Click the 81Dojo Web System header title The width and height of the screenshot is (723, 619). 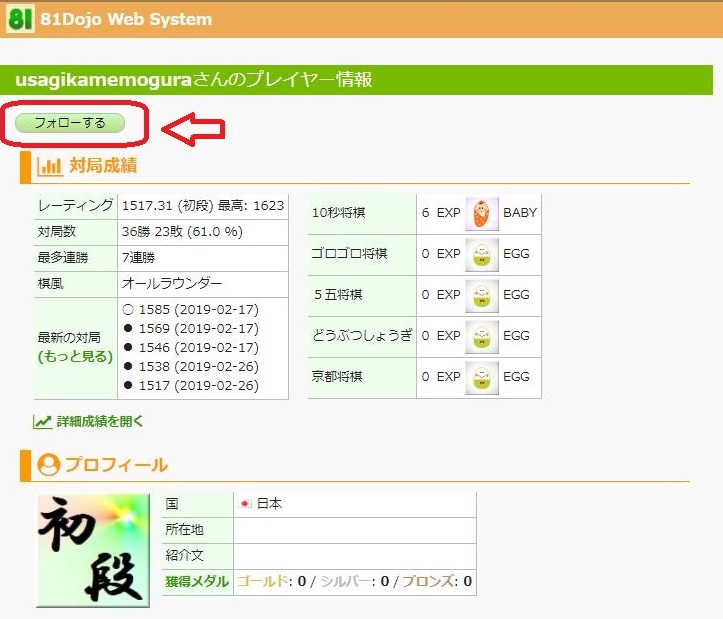coord(126,19)
